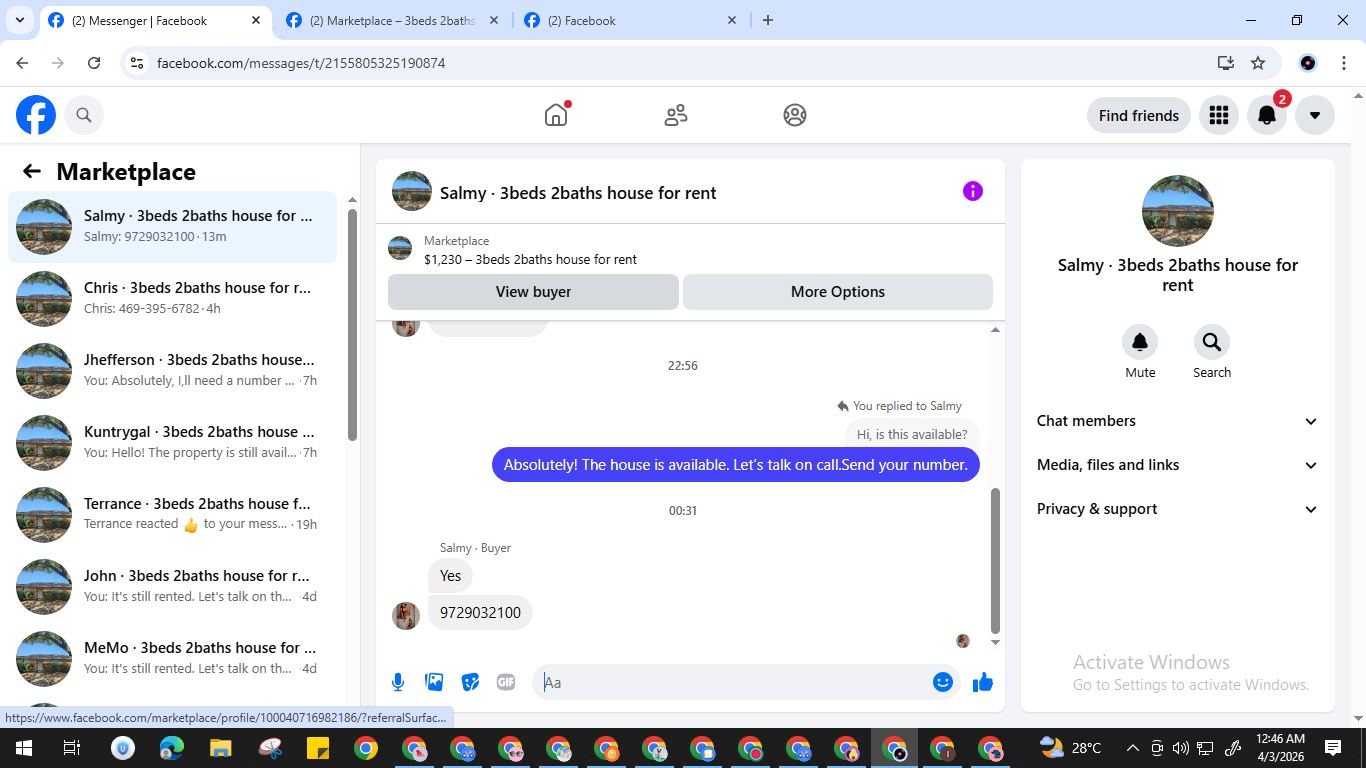This screenshot has width=1366, height=768.
Task: Reload the current page
Action: pyautogui.click(x=94, y=63)
